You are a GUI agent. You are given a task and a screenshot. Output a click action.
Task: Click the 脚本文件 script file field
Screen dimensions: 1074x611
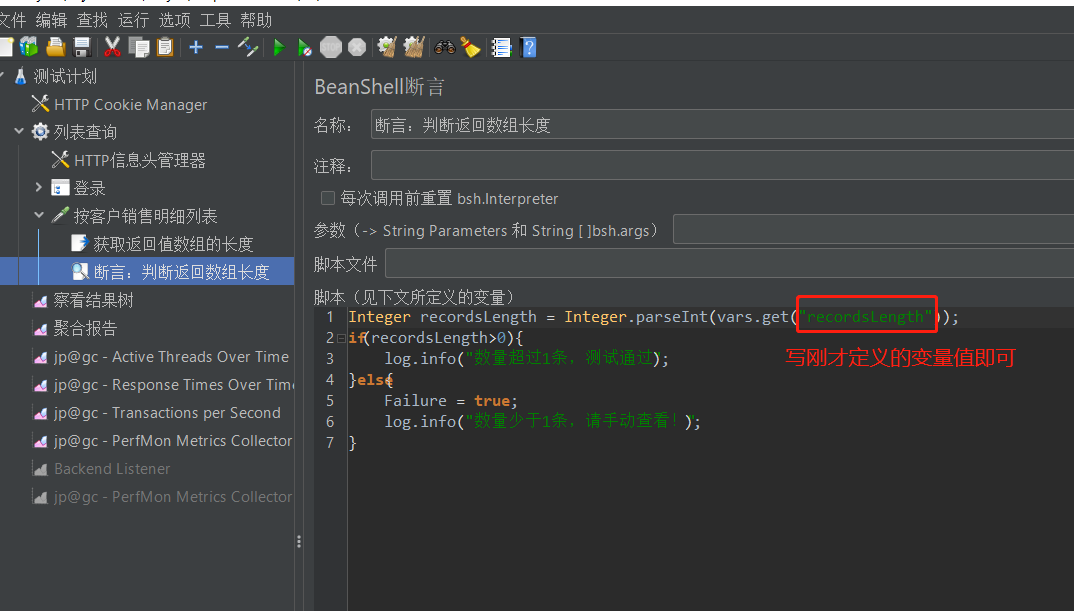click(x=729, y=263)
